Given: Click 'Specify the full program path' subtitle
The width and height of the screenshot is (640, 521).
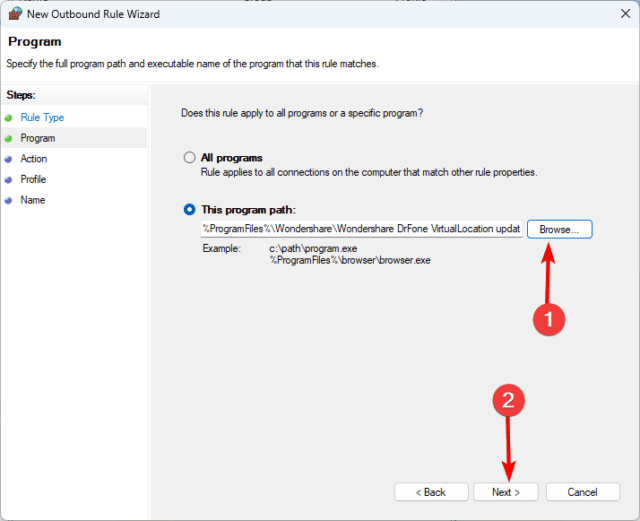Looking at the screenshot, I should 192,64.
